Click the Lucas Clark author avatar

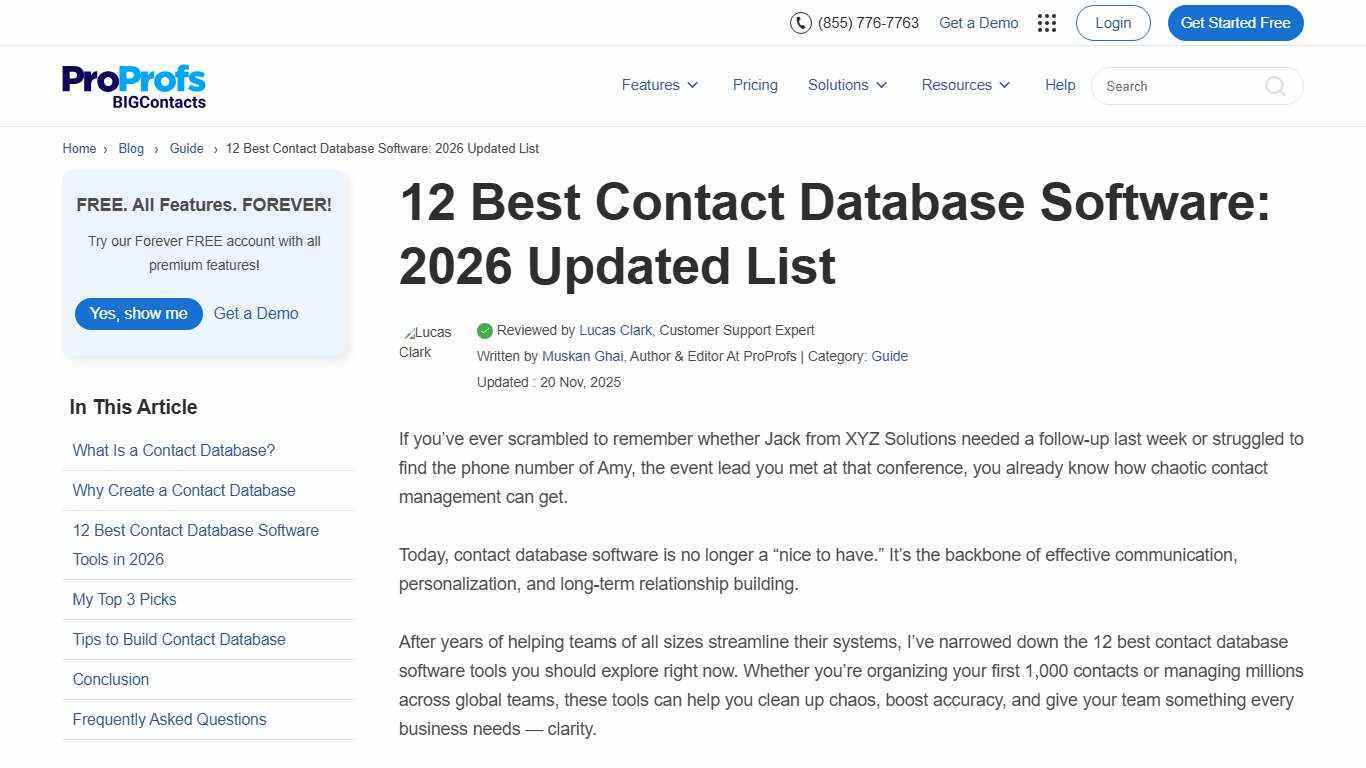(427, 342)
